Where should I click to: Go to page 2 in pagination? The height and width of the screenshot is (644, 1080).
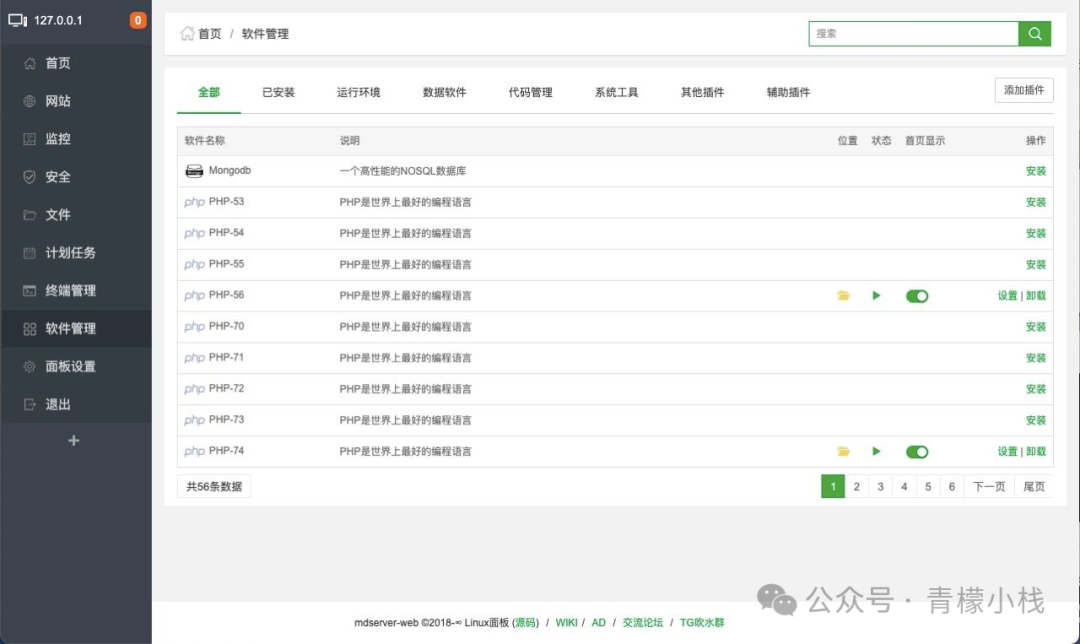(x=857, y=486)
